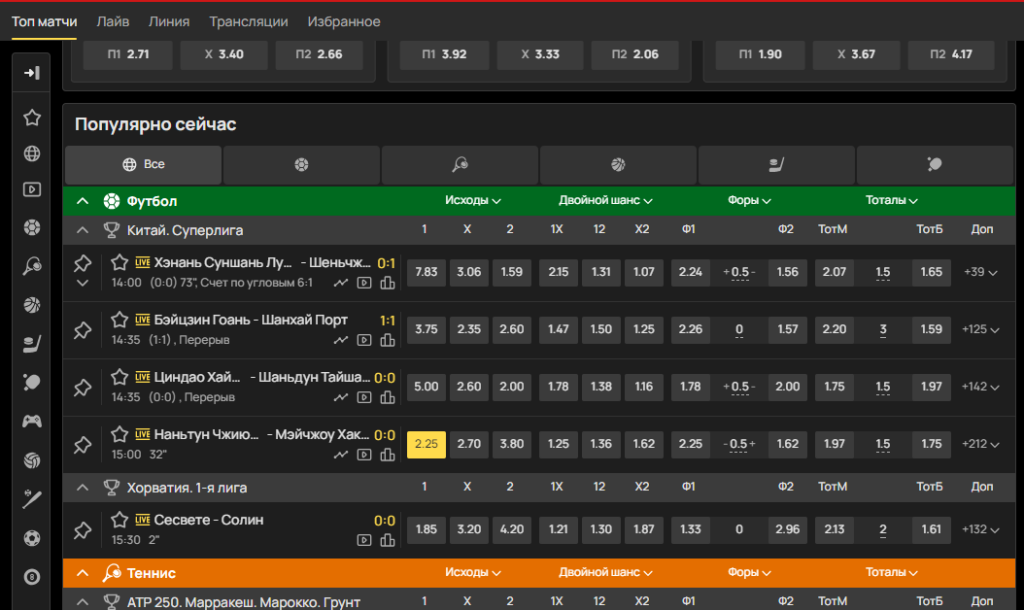Switch to the Трансляции tab
This screenshot has width=1024, height=610.
(x=249, y=22)
